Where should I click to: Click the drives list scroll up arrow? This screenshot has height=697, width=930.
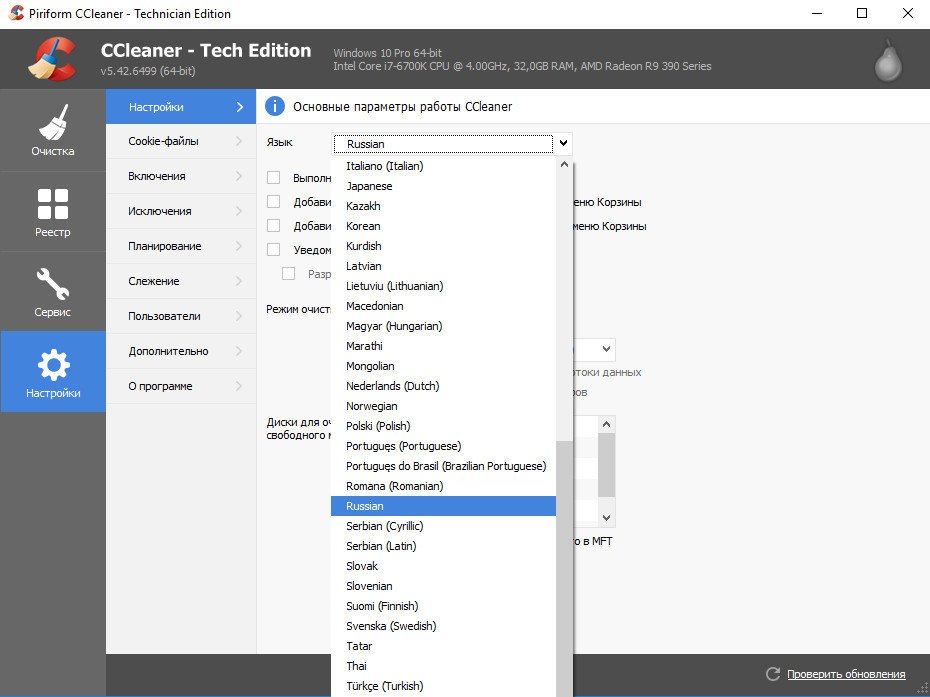click(606, 424)
